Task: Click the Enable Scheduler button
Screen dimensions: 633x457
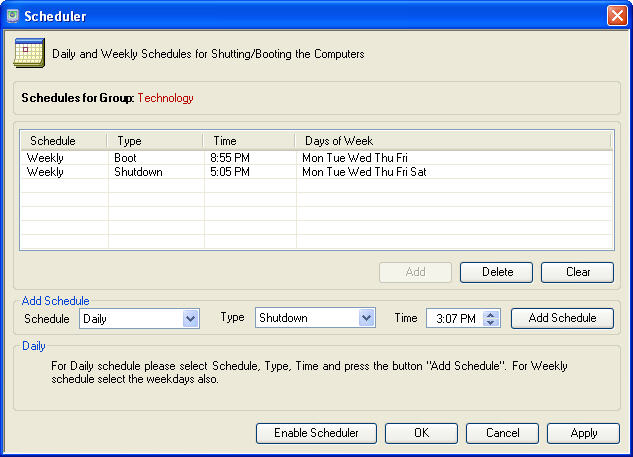Action: 316,433
